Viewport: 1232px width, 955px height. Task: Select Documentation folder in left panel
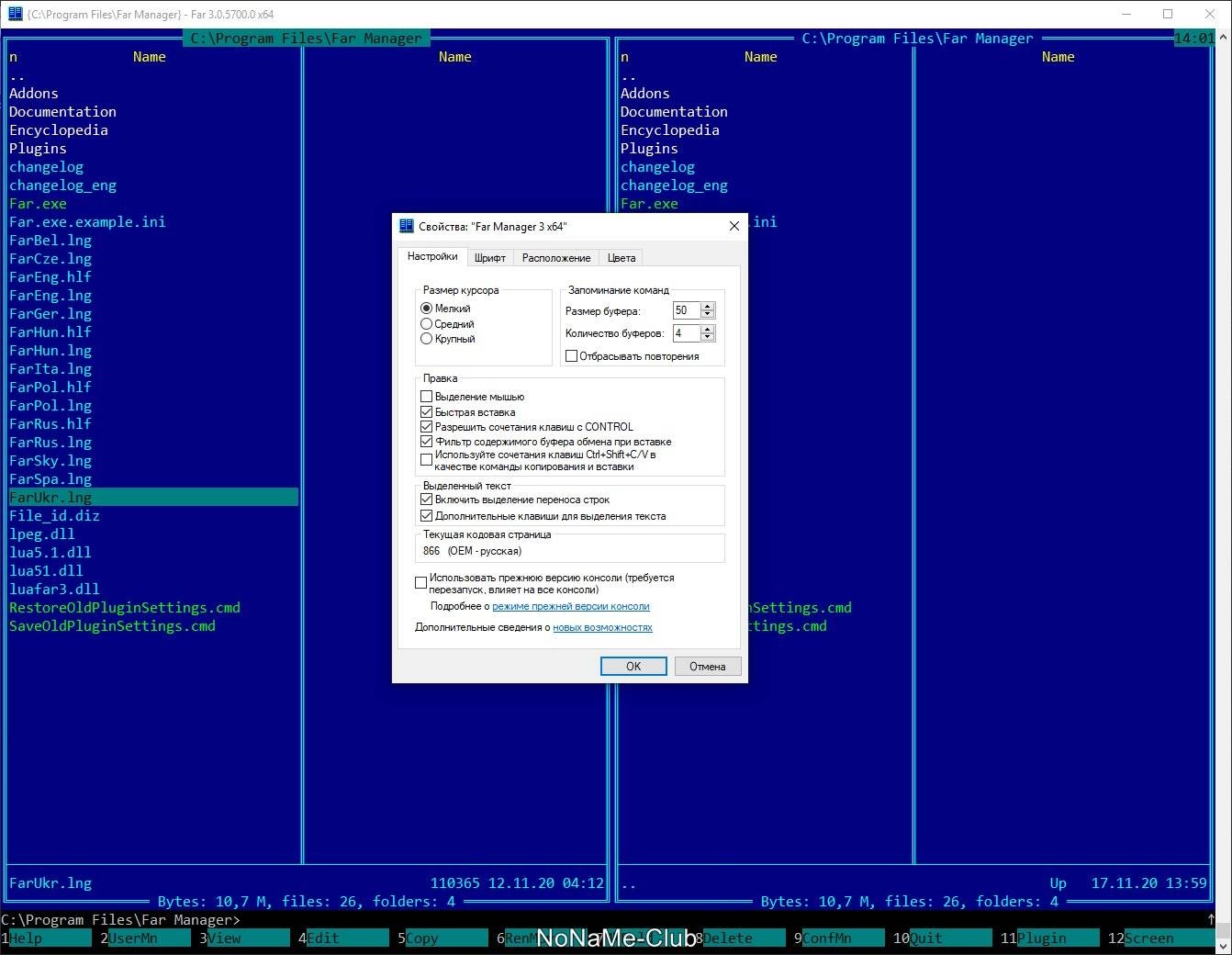click(62, 112)
